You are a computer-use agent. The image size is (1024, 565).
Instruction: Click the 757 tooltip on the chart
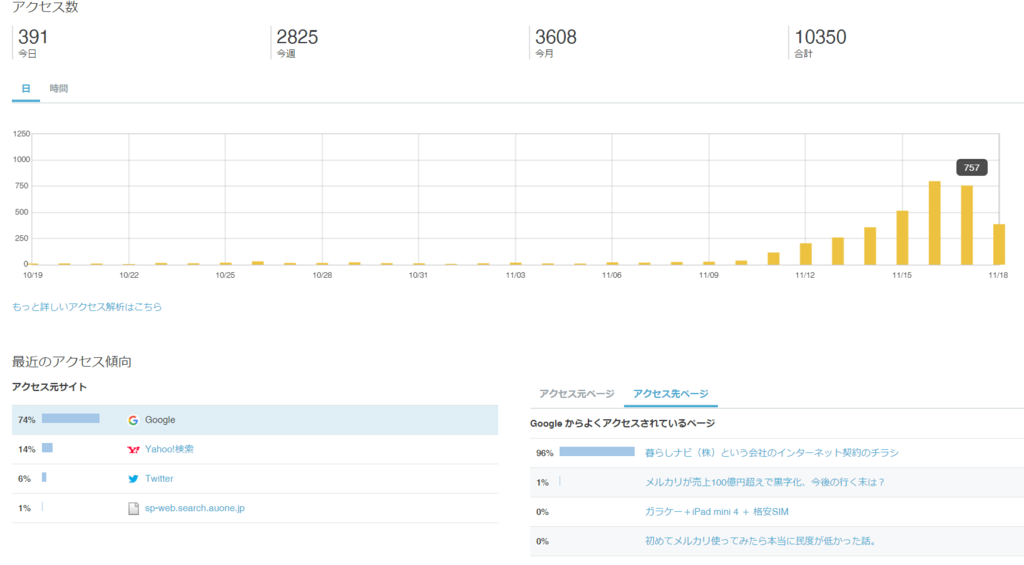(x=972, y=168)
